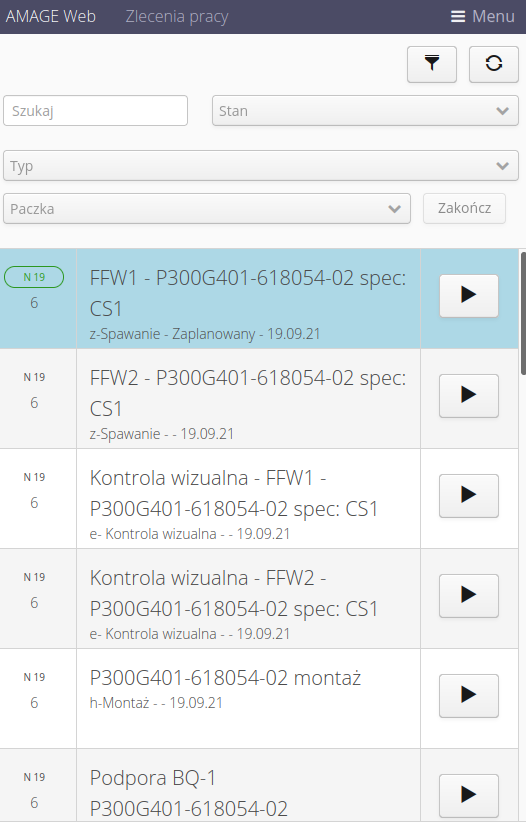The width and height of the screenshot is (526, 822).
Task: Open the Zlecenia pracy header tab
Action: click(177, 16)
